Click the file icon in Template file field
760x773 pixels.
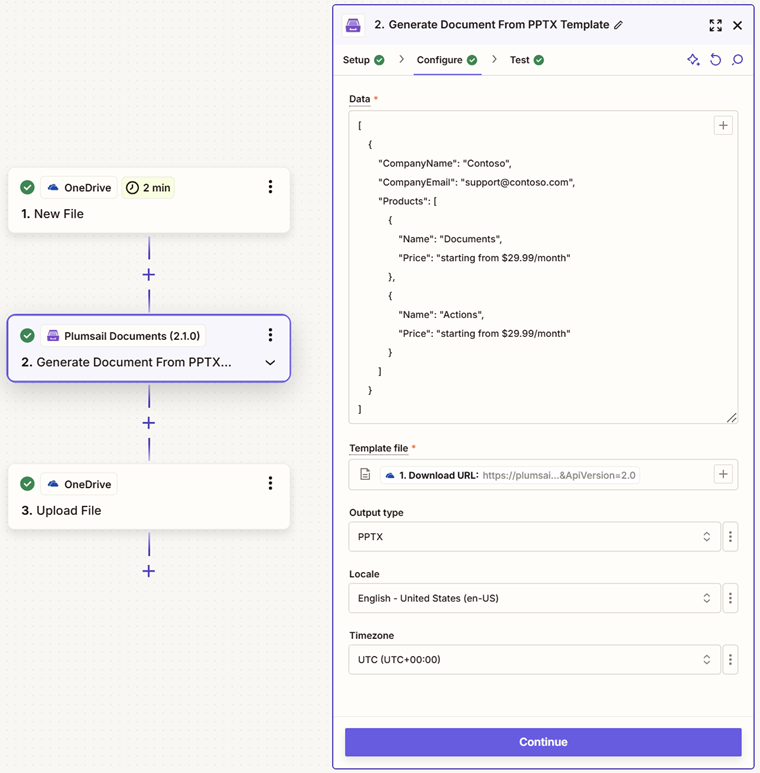365,474
